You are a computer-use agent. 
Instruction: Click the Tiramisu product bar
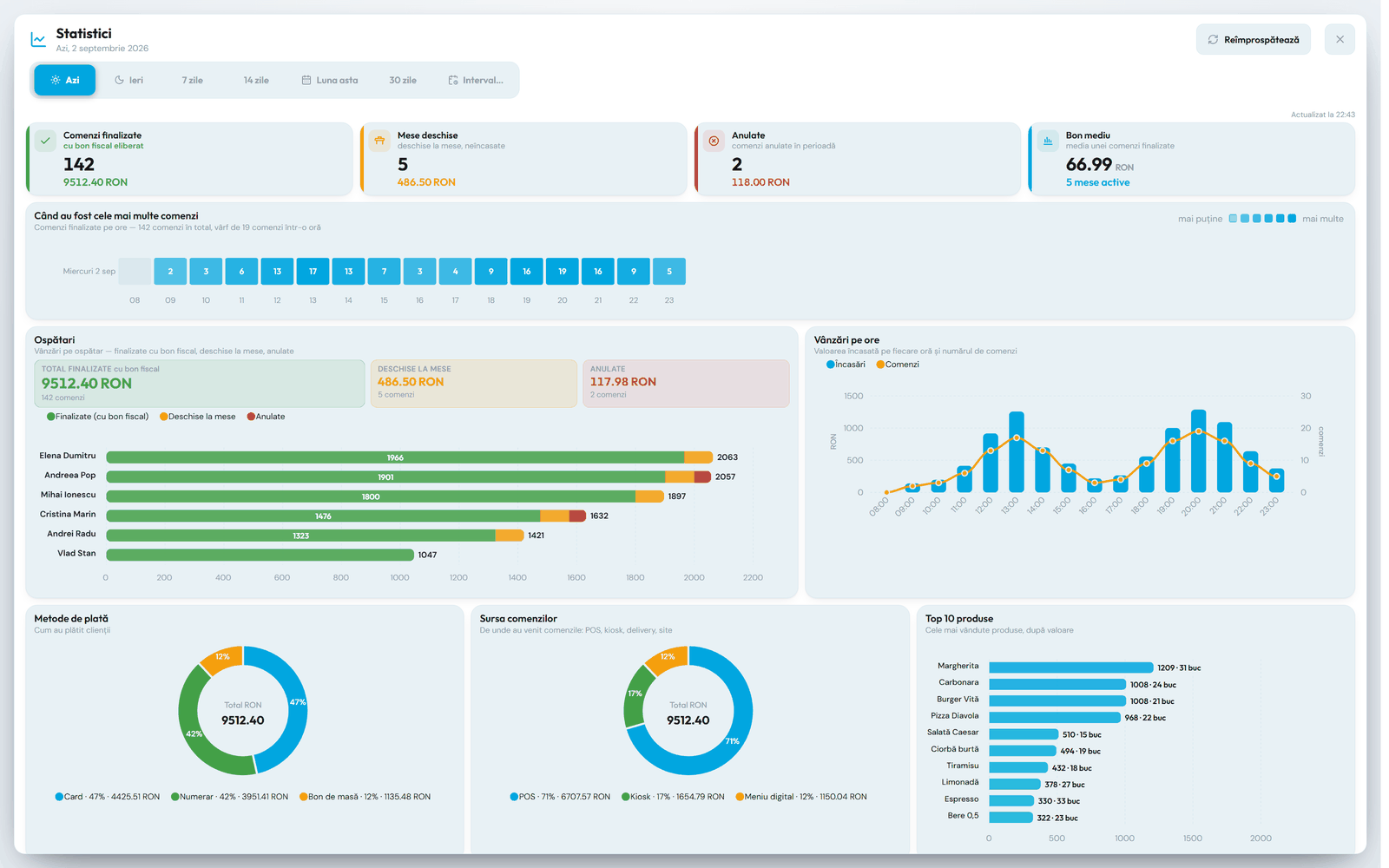coord(1018,767)
